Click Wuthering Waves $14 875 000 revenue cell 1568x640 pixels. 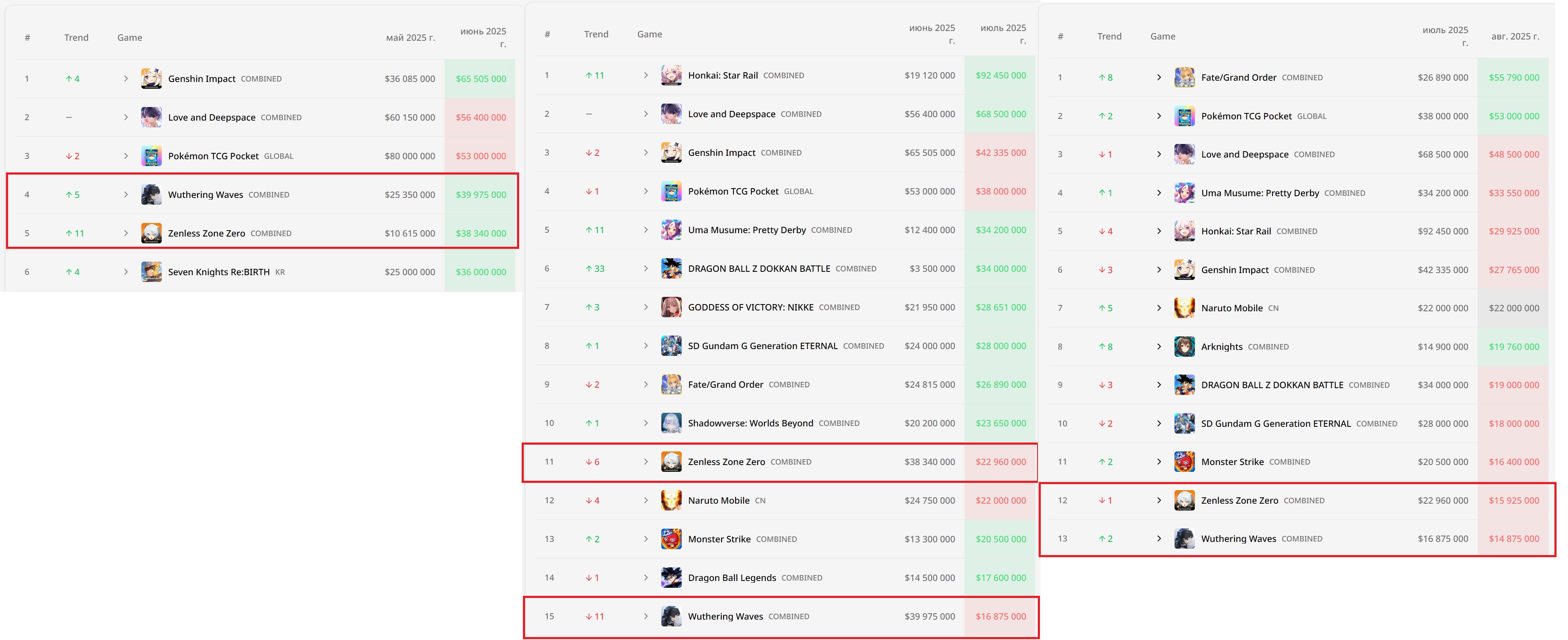click(x=1513, y=539)
